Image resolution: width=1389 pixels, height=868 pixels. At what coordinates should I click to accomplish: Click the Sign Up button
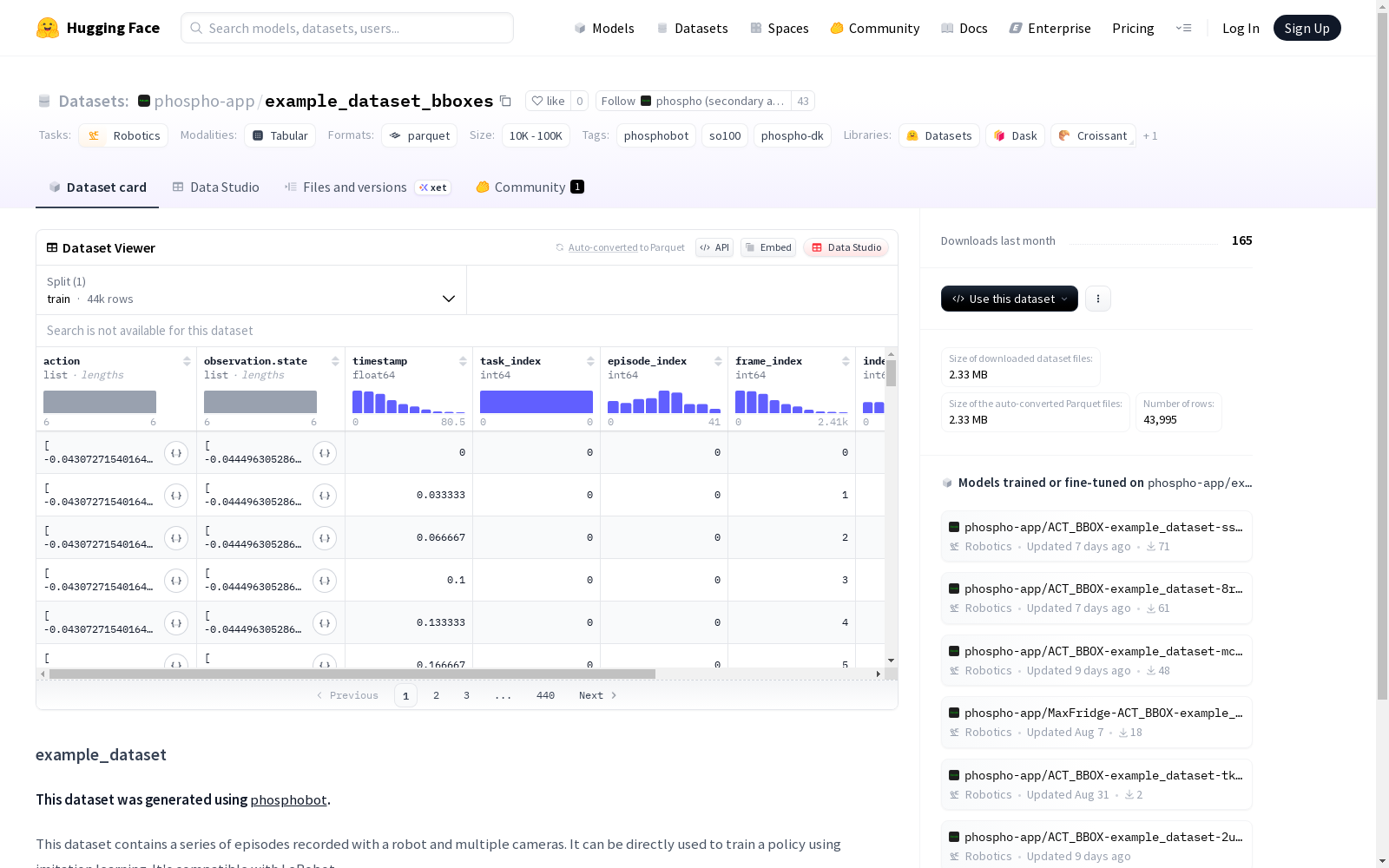1307,28
